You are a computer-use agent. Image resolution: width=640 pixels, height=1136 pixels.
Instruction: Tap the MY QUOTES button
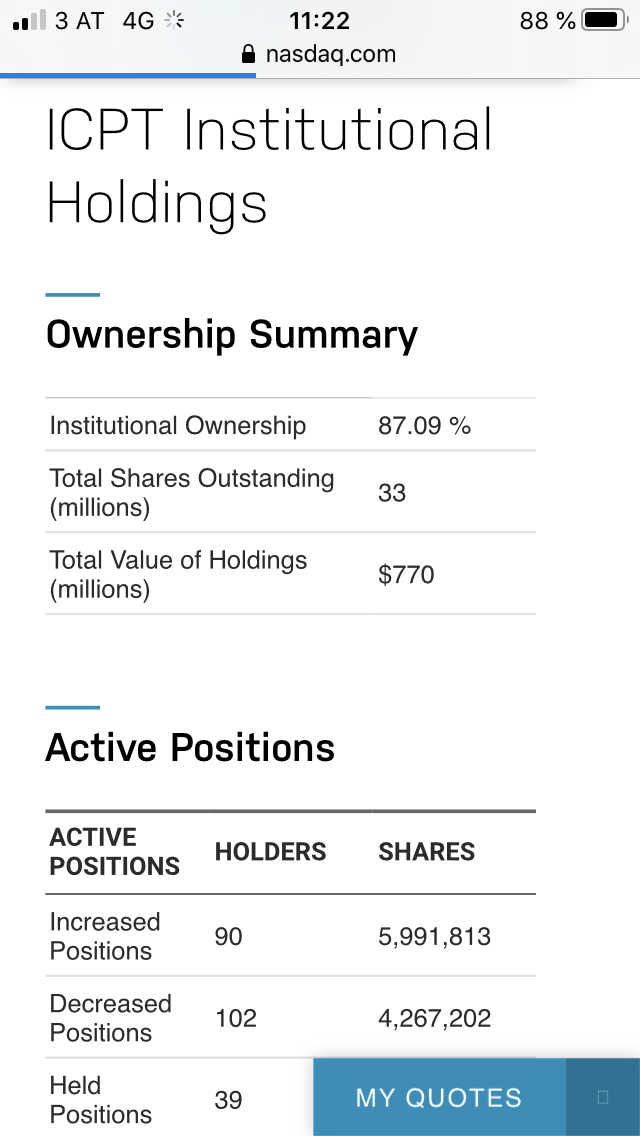pyautogui.click(x=439, y=1097)
